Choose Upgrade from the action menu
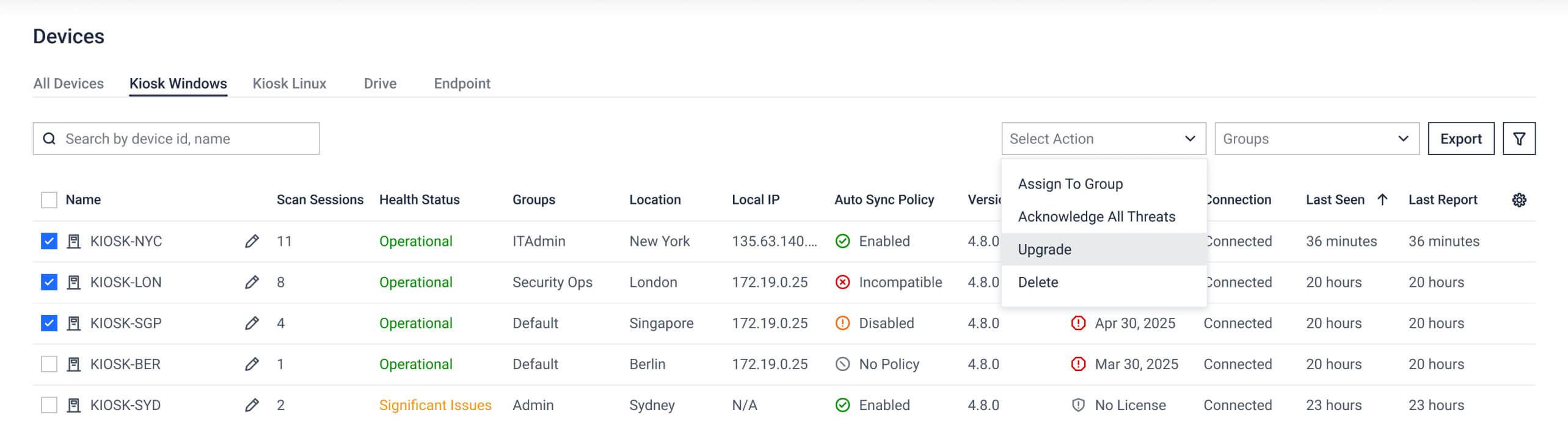The width and height of the screenshot is (1568, 443). [x=1045, y=250]
